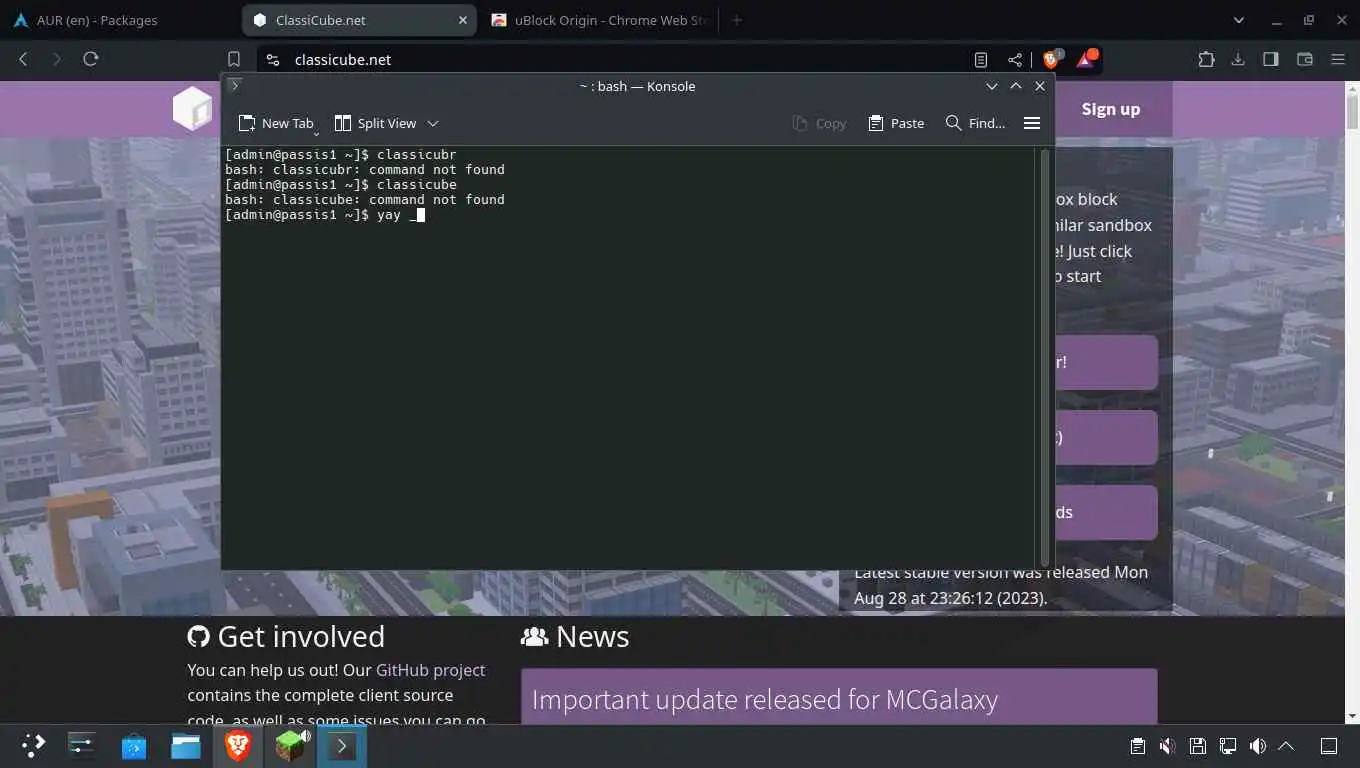Click Show Desktop button in panel
Viewport: 1360px width, 768px height.
tap(1329, 746)
